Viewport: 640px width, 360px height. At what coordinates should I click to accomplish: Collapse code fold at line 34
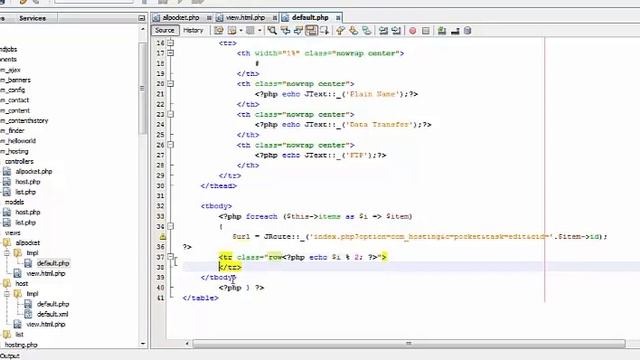tap(171, 227)
